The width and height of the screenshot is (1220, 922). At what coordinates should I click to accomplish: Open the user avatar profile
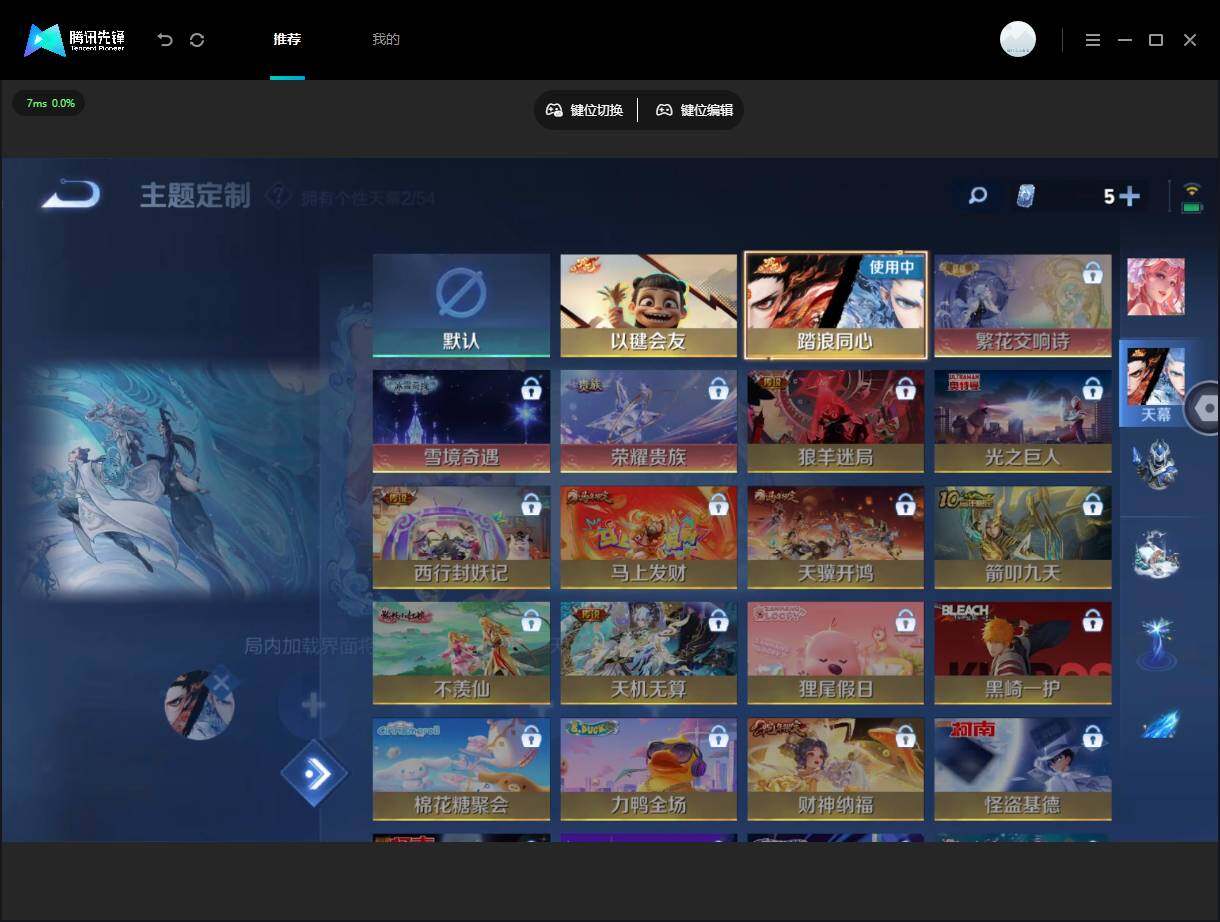click(x=1018, y=39)
